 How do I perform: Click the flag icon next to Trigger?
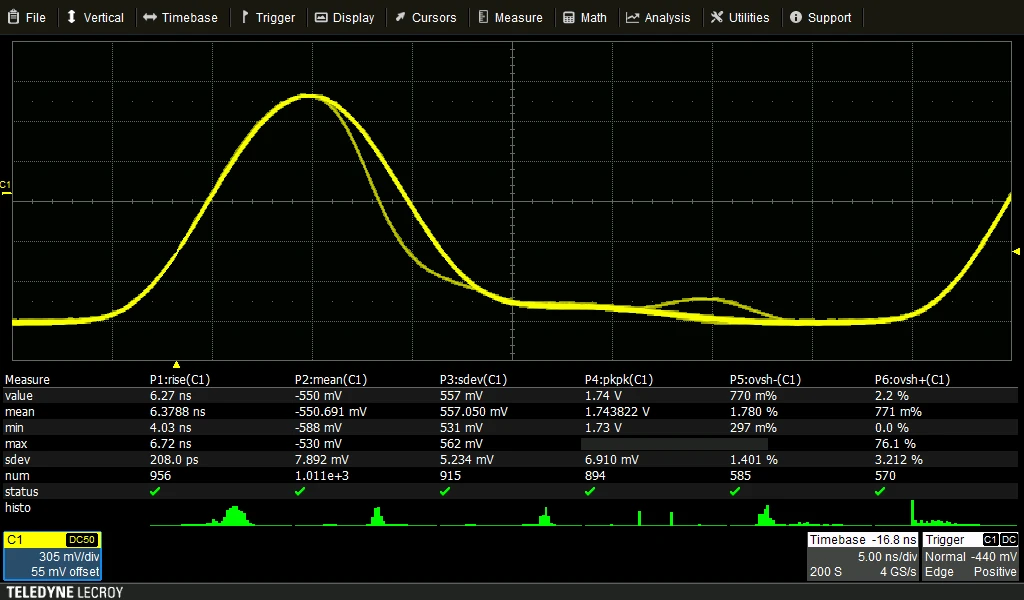tap(244, 18)
